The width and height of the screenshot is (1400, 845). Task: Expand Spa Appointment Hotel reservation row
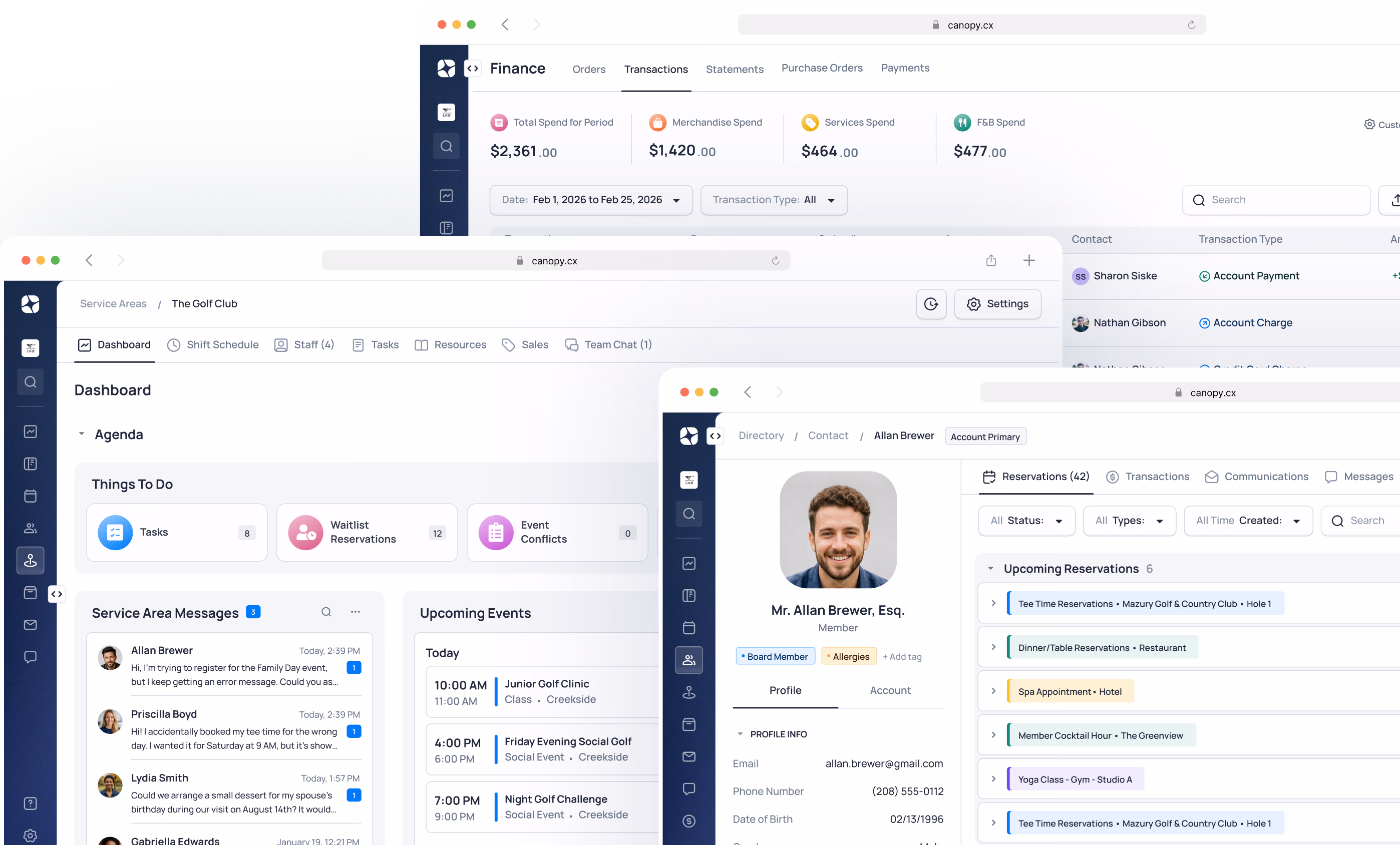click(x=993, y=691)
